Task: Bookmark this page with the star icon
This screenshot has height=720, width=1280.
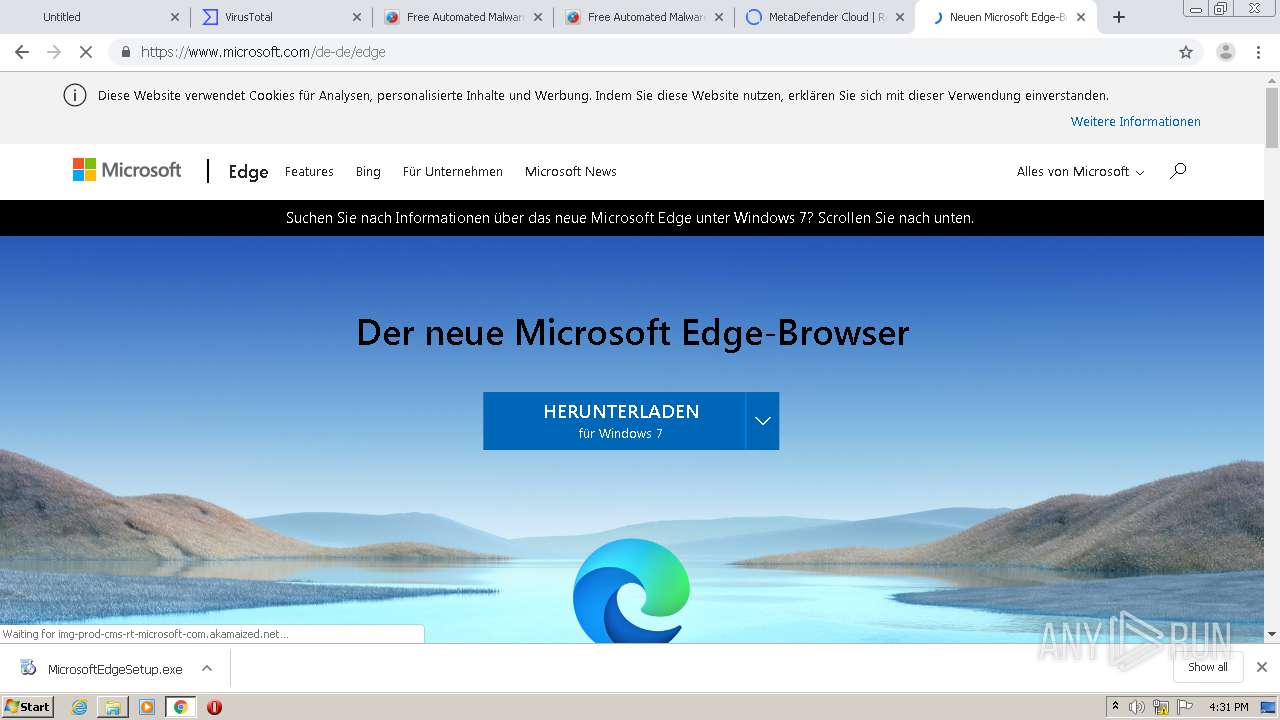Action: click(x=1186, y=52)
